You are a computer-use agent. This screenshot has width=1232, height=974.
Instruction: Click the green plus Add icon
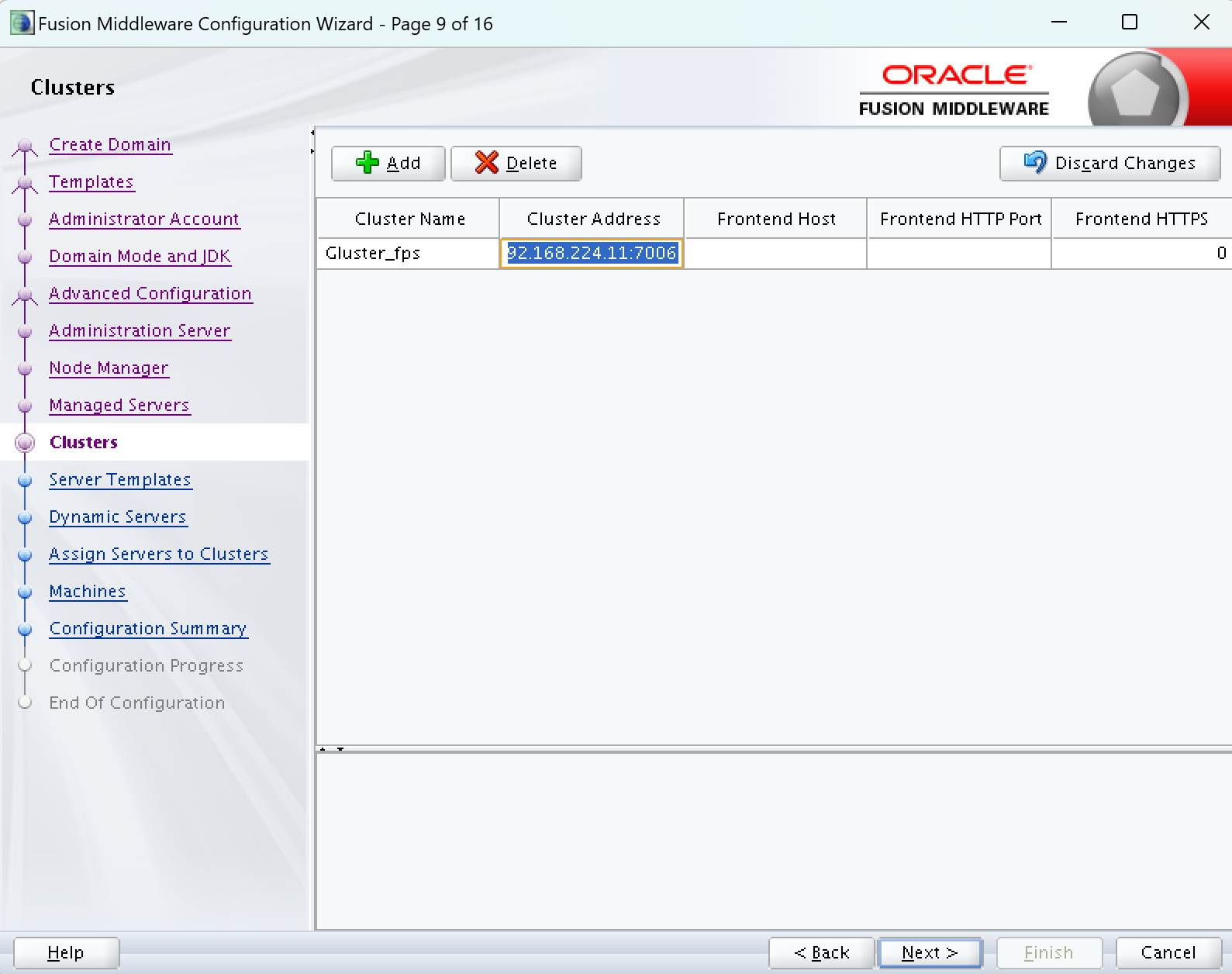click(368, 163)
